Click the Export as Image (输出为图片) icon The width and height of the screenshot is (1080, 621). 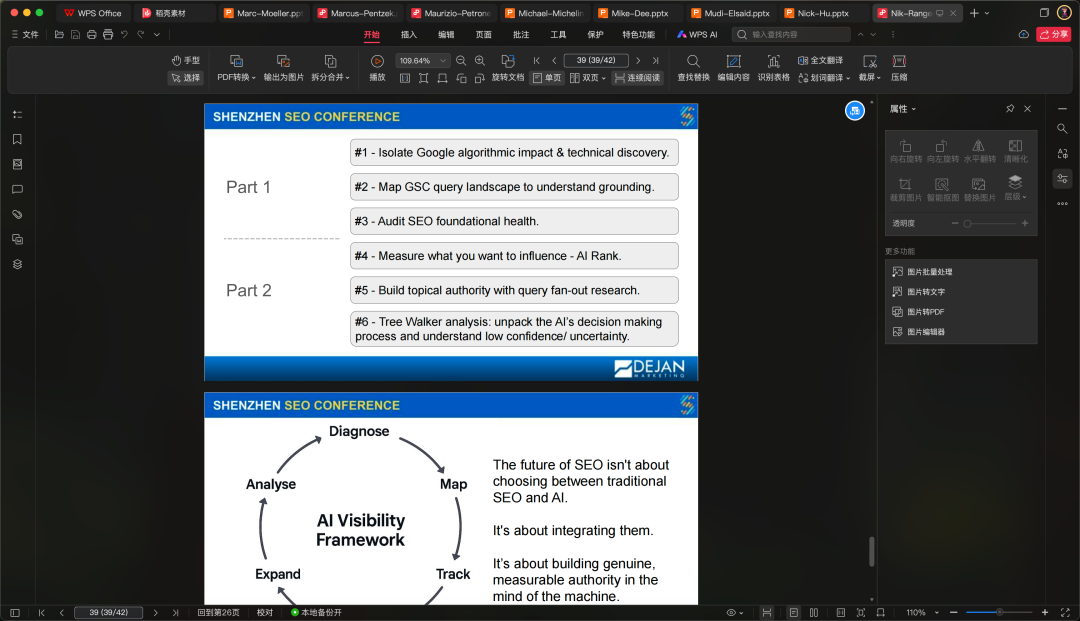[x=283, y=61]
